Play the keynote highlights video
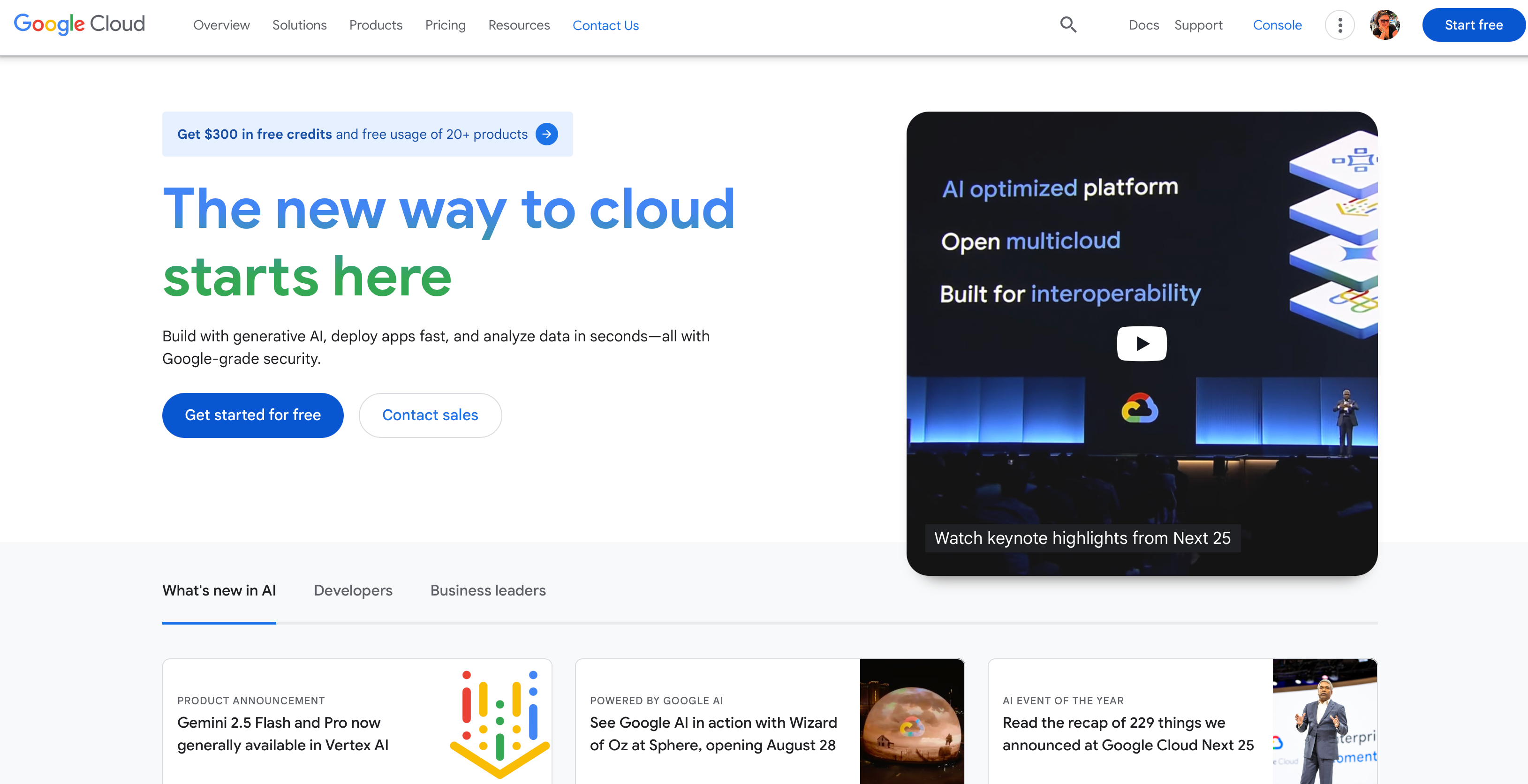Screen dimensions: 1528x784 (x=1142, y=343)
